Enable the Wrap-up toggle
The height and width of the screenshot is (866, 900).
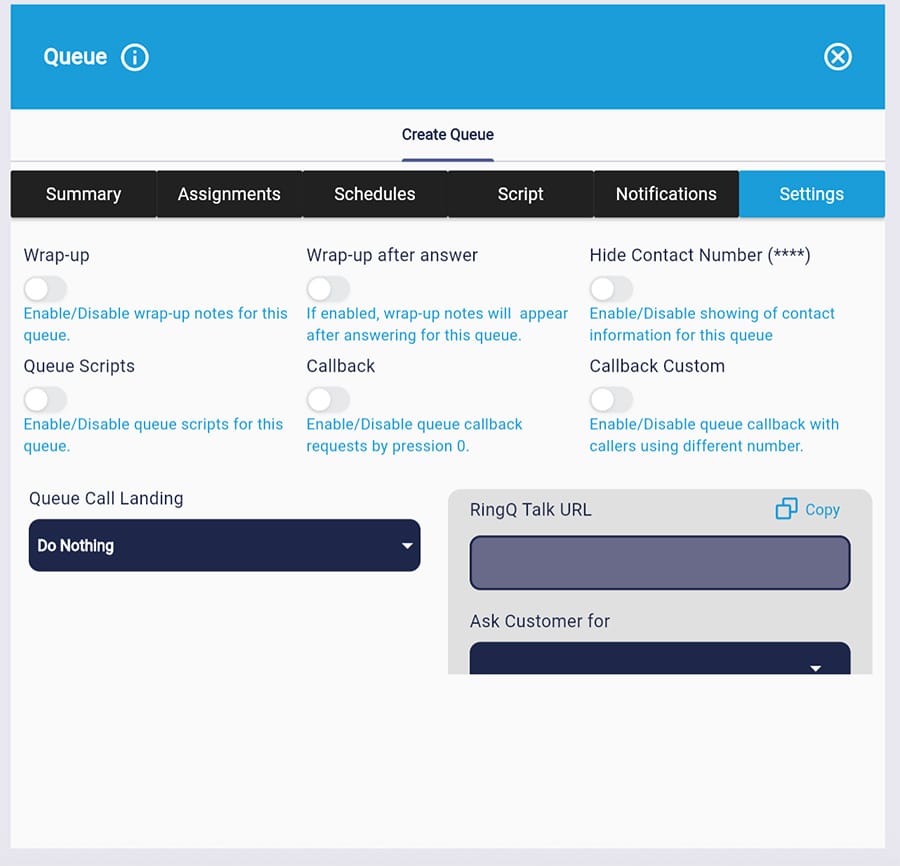pos(45,289)
